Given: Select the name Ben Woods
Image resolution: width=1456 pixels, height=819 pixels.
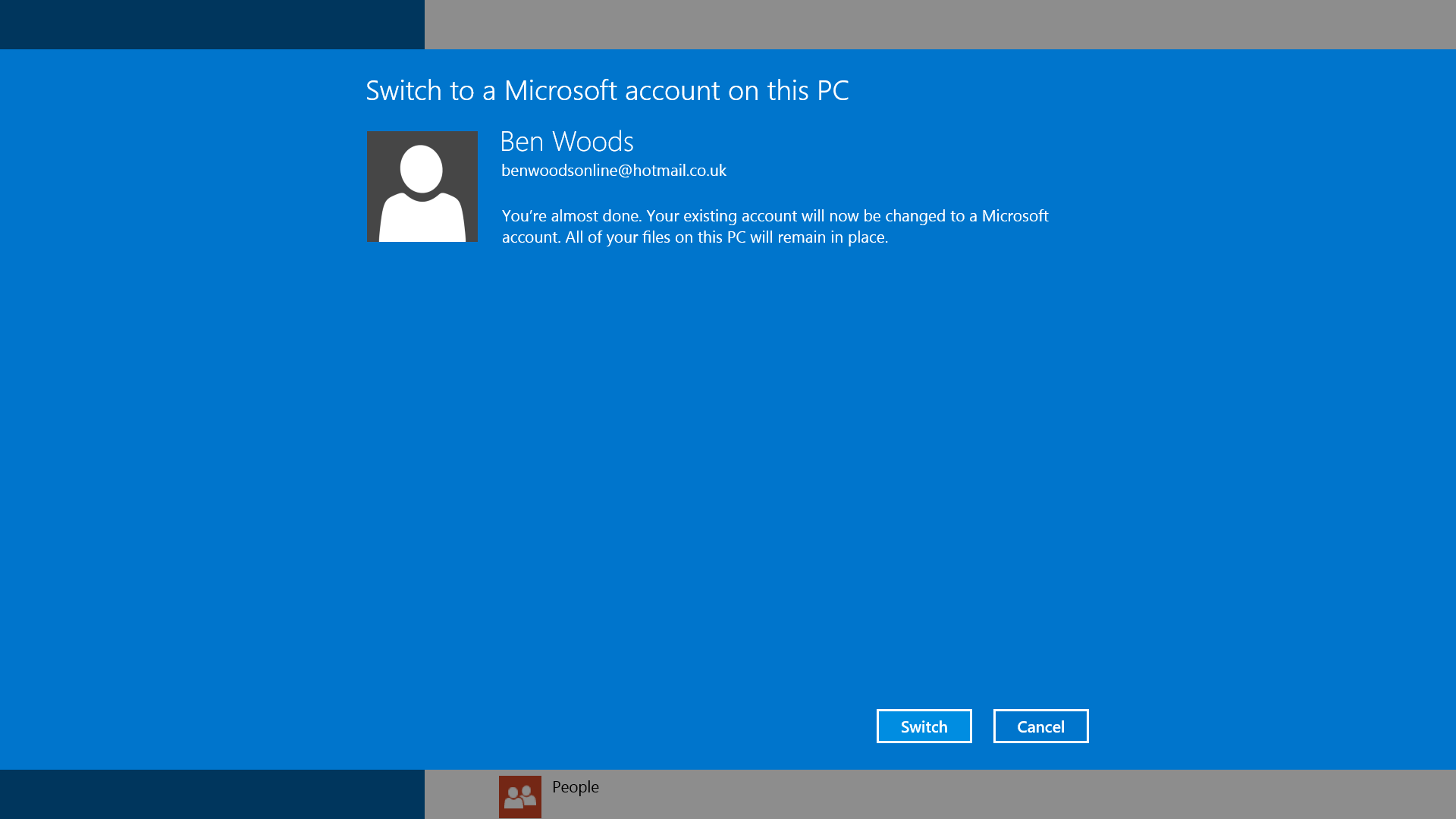Looking at the screenshot, I should [566, 142].
